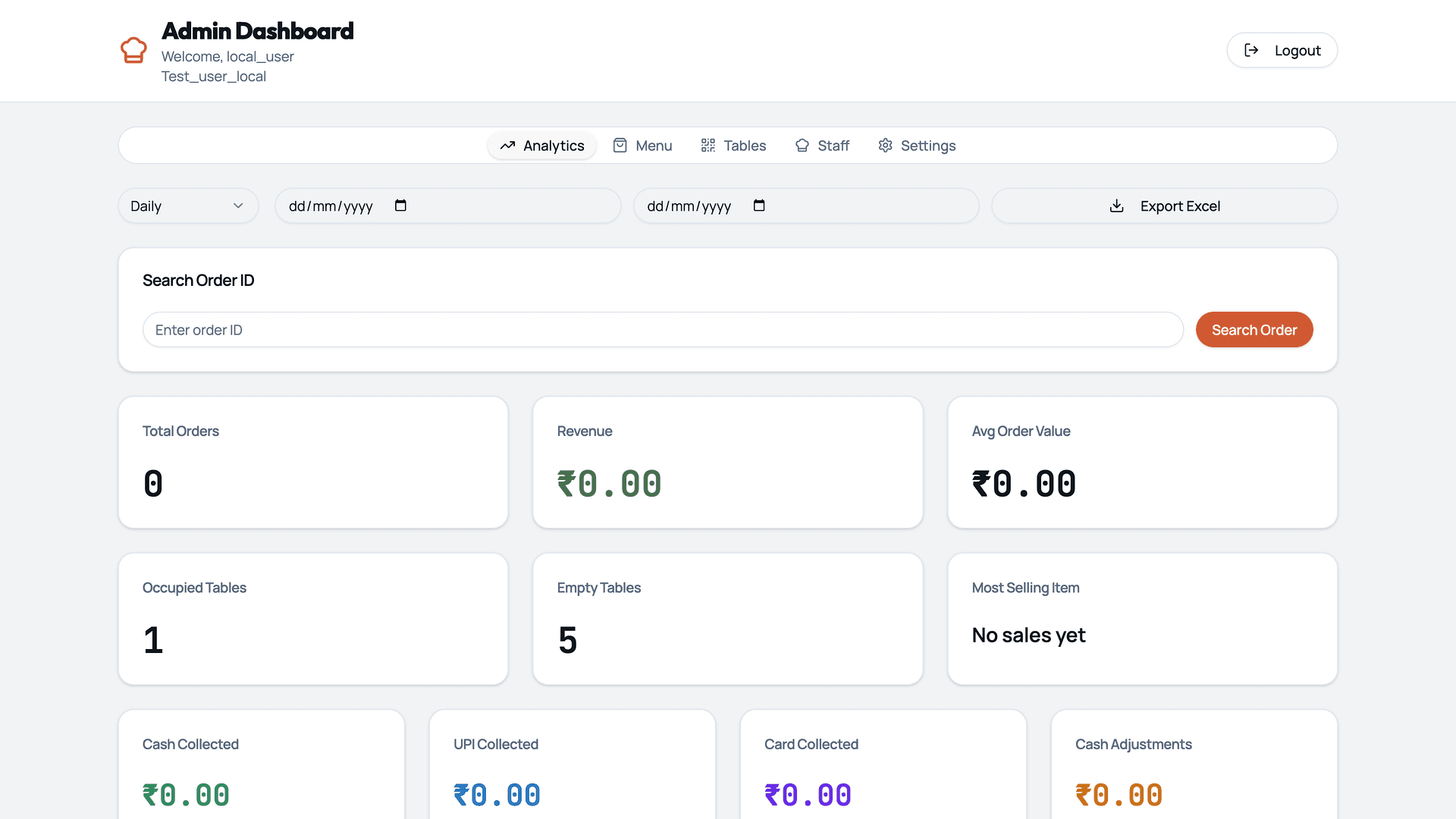1456x819 pixels.
Task: Click the 'No sales yet' text
Action: coord(1029,635)
